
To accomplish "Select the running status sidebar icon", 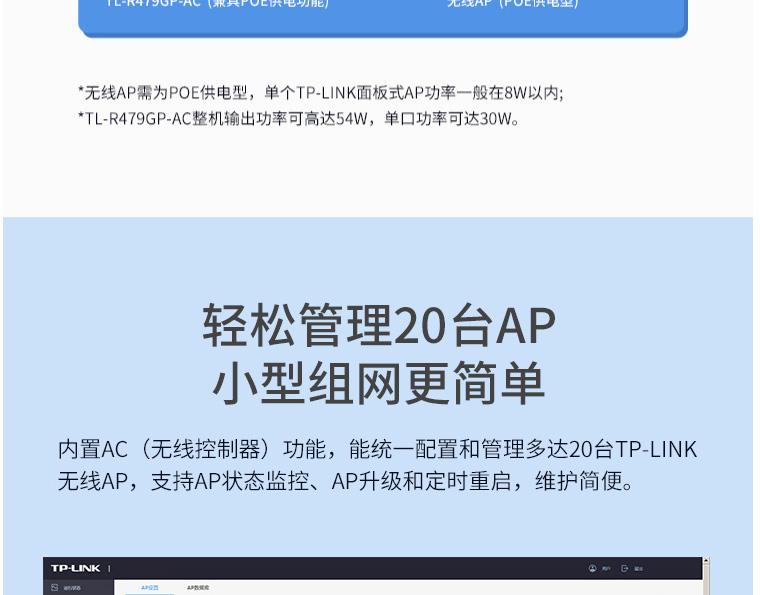I will (54, 588).
